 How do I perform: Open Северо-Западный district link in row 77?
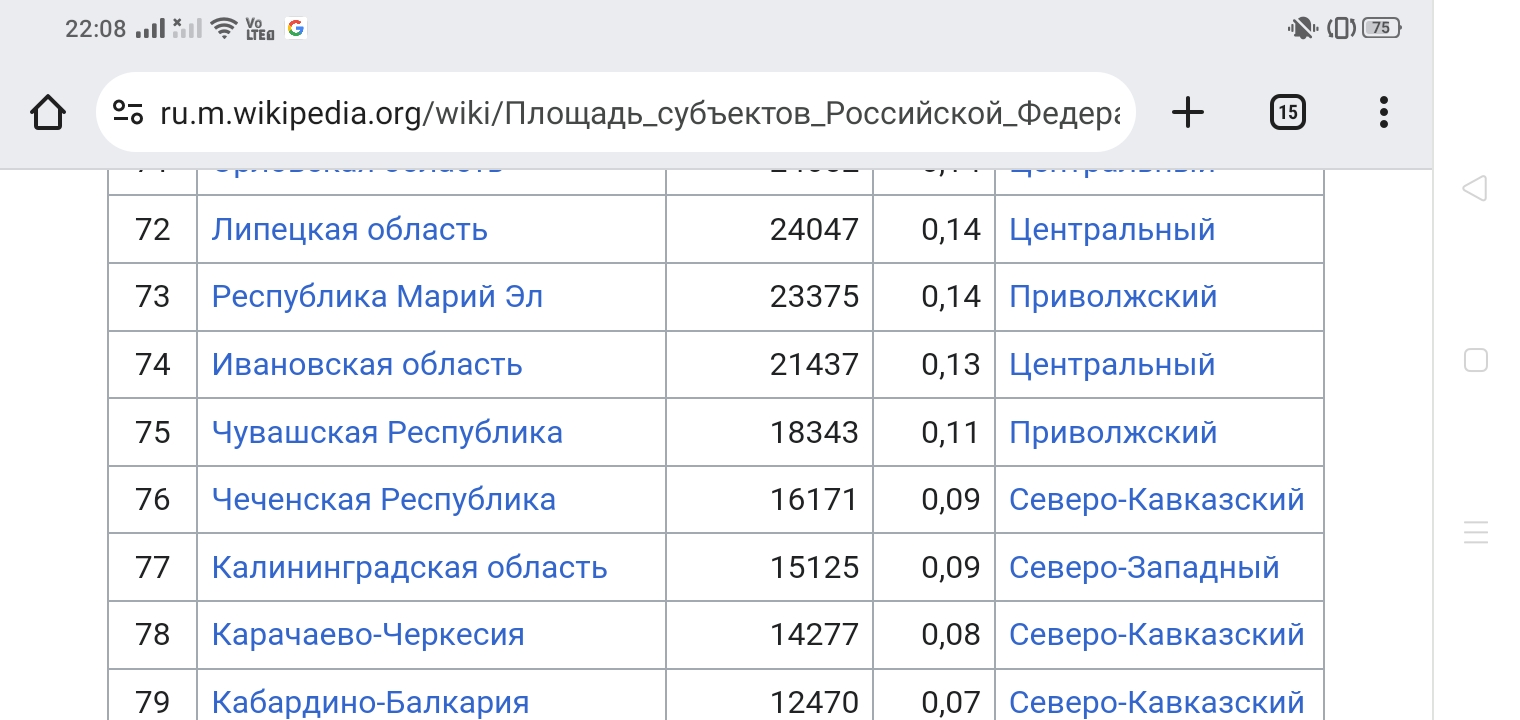1144,567
